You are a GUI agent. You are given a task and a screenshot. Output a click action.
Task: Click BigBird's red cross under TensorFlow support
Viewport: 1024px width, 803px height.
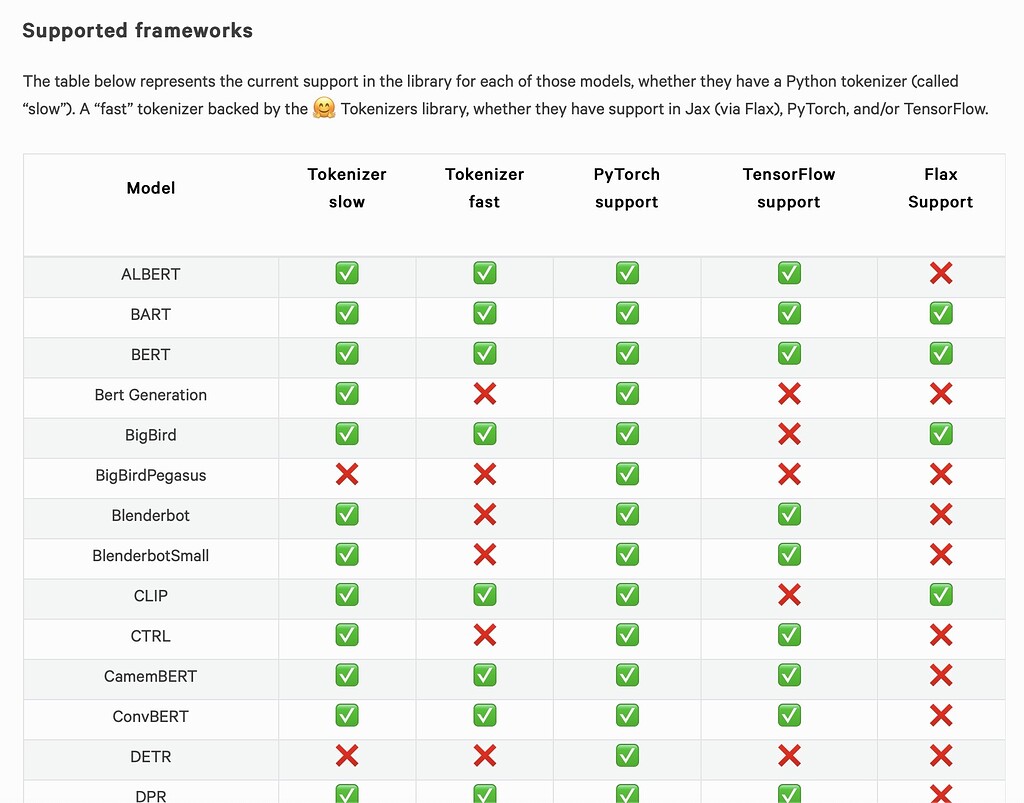click(789, 435)
